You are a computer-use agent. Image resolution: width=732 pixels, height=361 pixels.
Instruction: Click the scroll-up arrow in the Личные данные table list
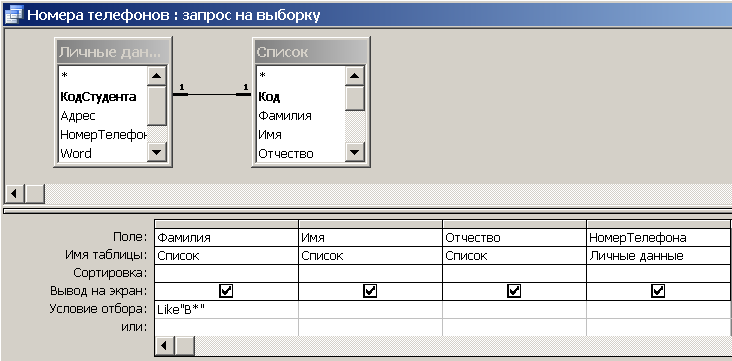tap(157, 76)
